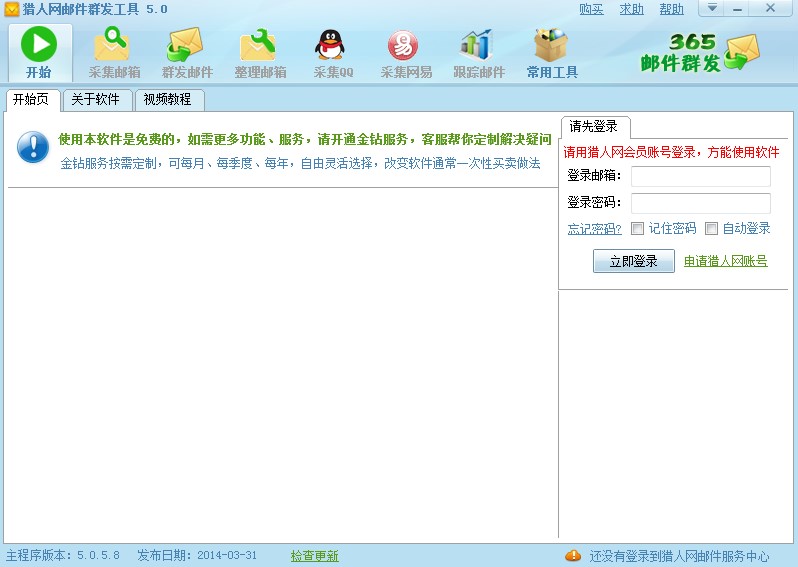The width and height of the screenshot is (798, 567).
Task: Switch to the 开始页 tab
Action: click(x=33, y=100)
